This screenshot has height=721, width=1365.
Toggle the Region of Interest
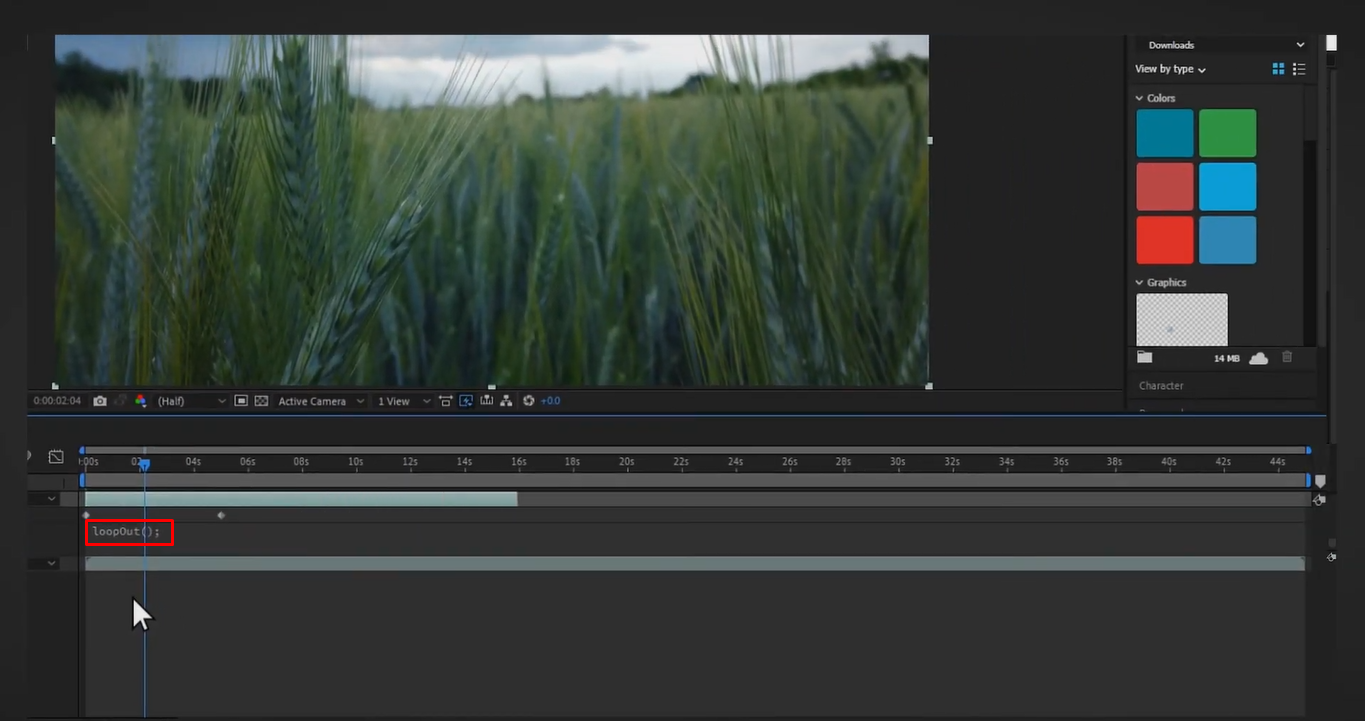click(242, 400)
